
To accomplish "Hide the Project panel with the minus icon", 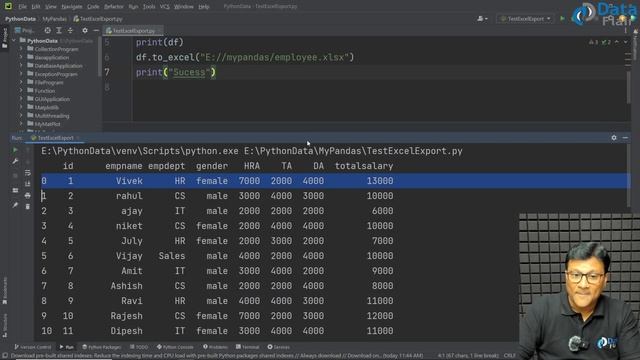I will [x=96, y=30].
